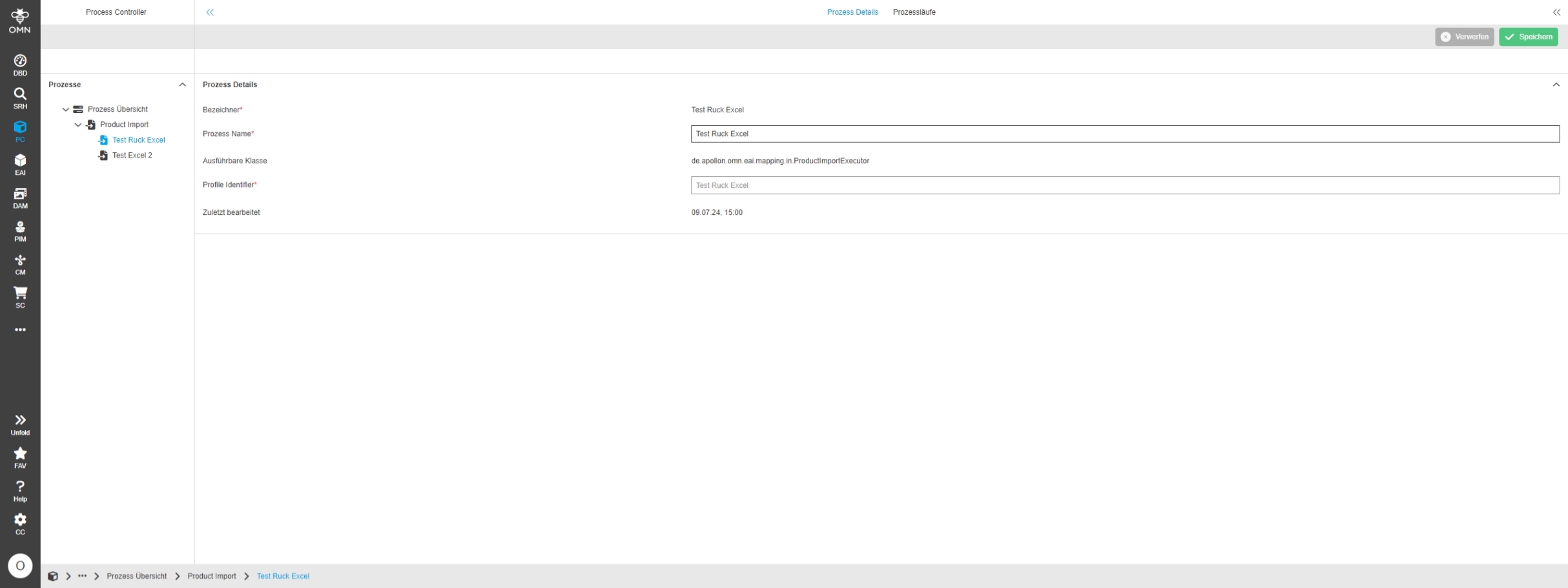Go to Prozess Übersicht breadcrumb
The width and height of the screenshot is (1568, 588).
tap(137, 576)
